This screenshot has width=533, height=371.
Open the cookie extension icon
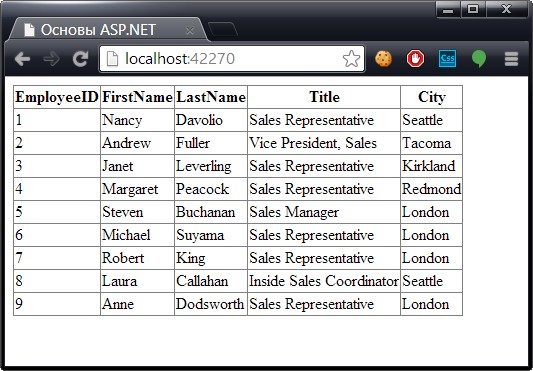pos(383,58)
